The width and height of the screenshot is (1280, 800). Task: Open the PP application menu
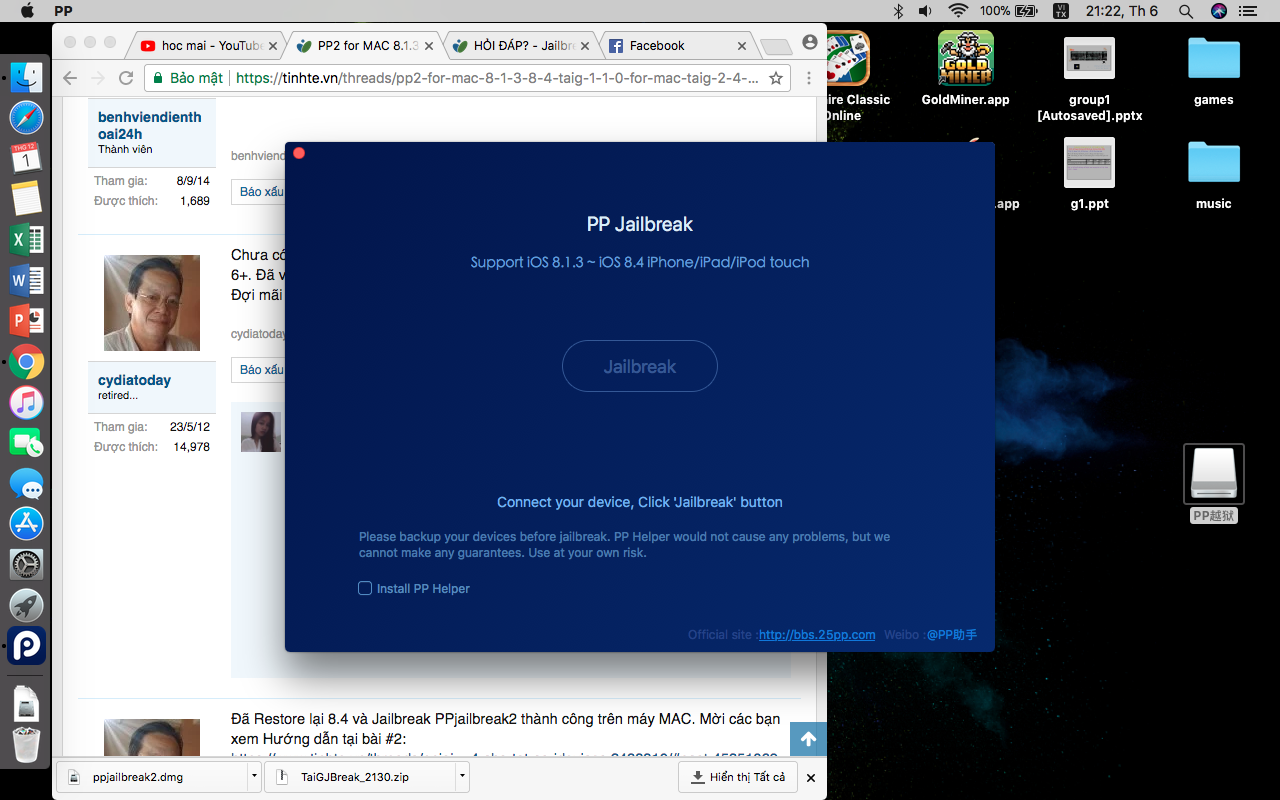62,11
